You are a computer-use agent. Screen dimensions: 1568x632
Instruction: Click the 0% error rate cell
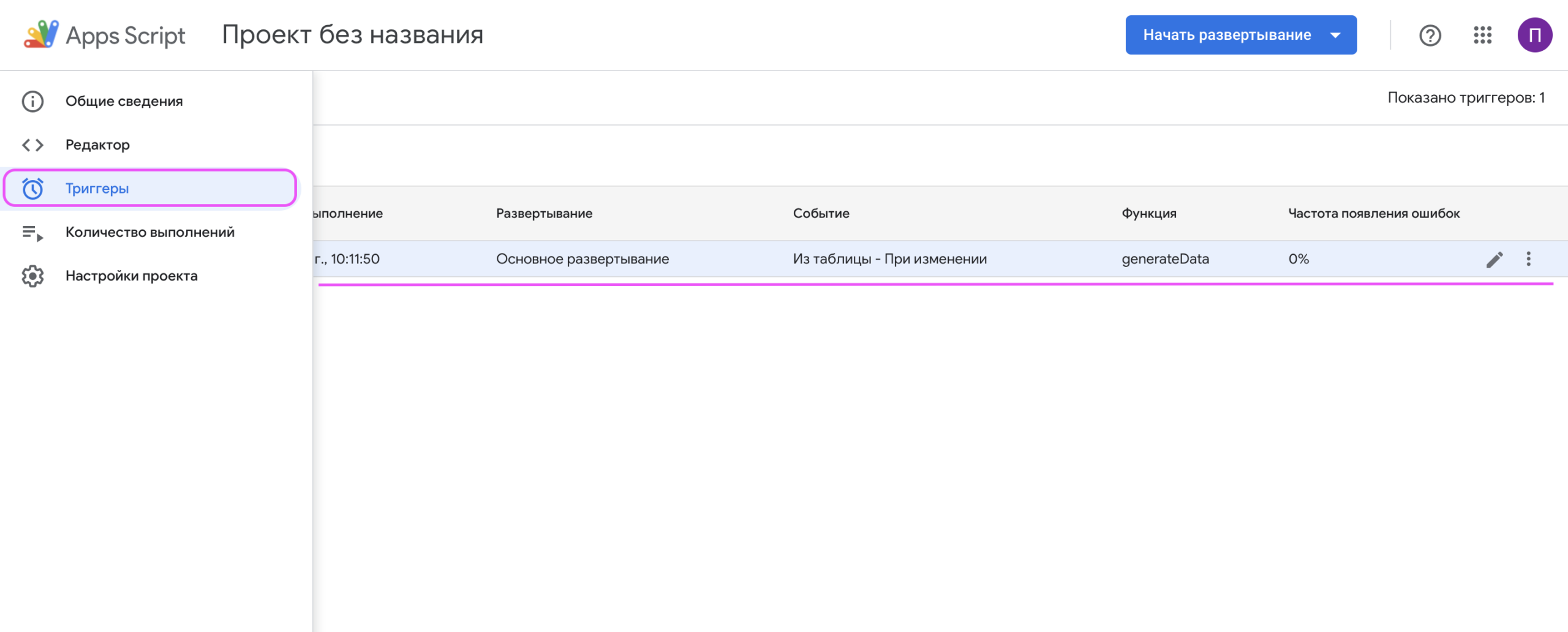click(1298, 259)
